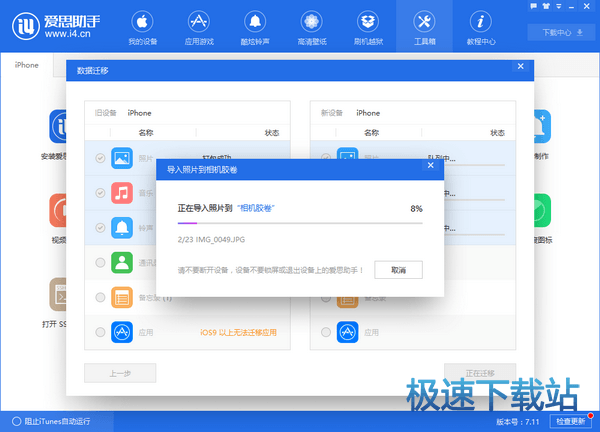Close the 数据迁移 dialog
This screenshot has height=432, width=600.
click(520, 66)
